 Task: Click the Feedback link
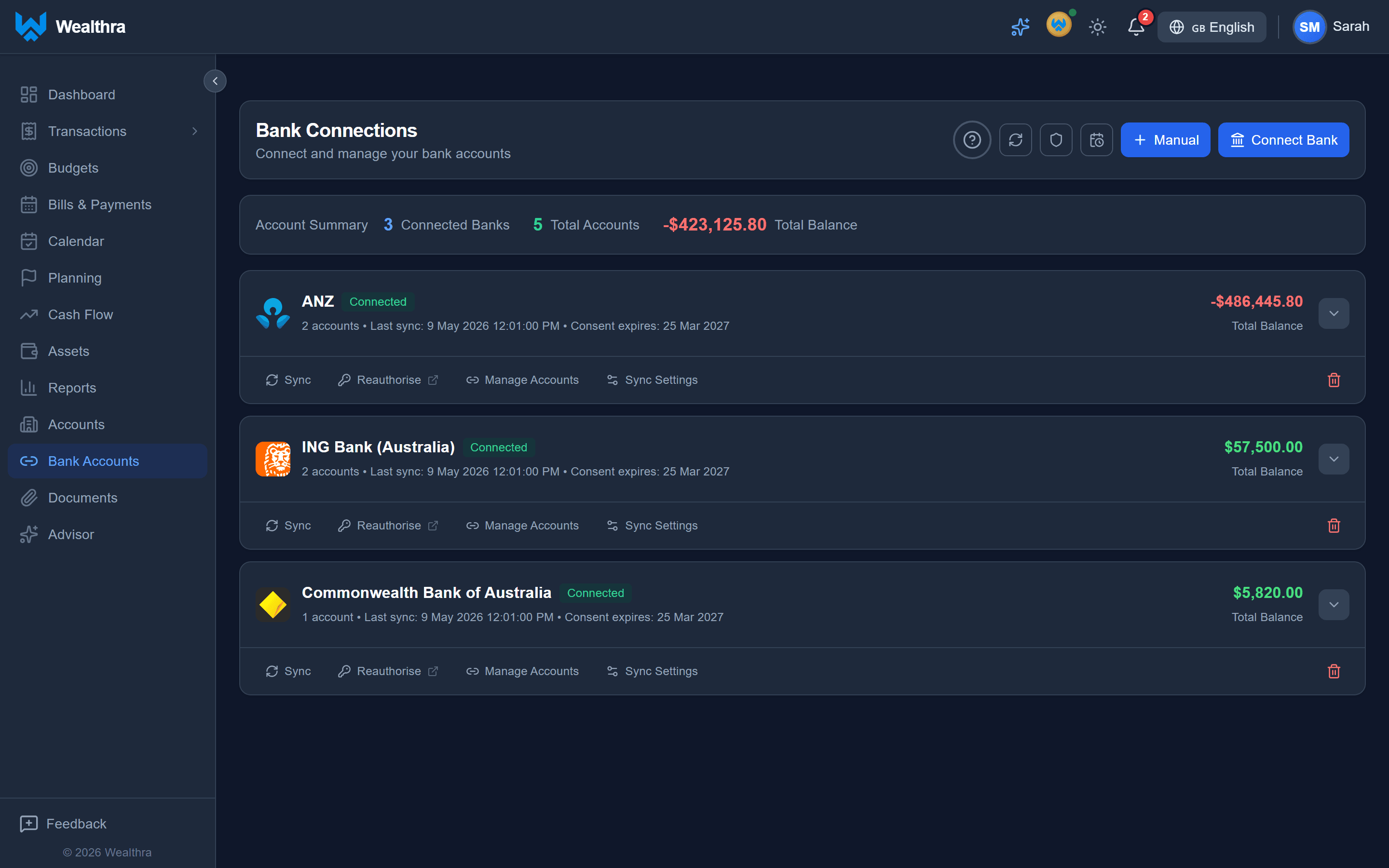(x=63, y=824)
